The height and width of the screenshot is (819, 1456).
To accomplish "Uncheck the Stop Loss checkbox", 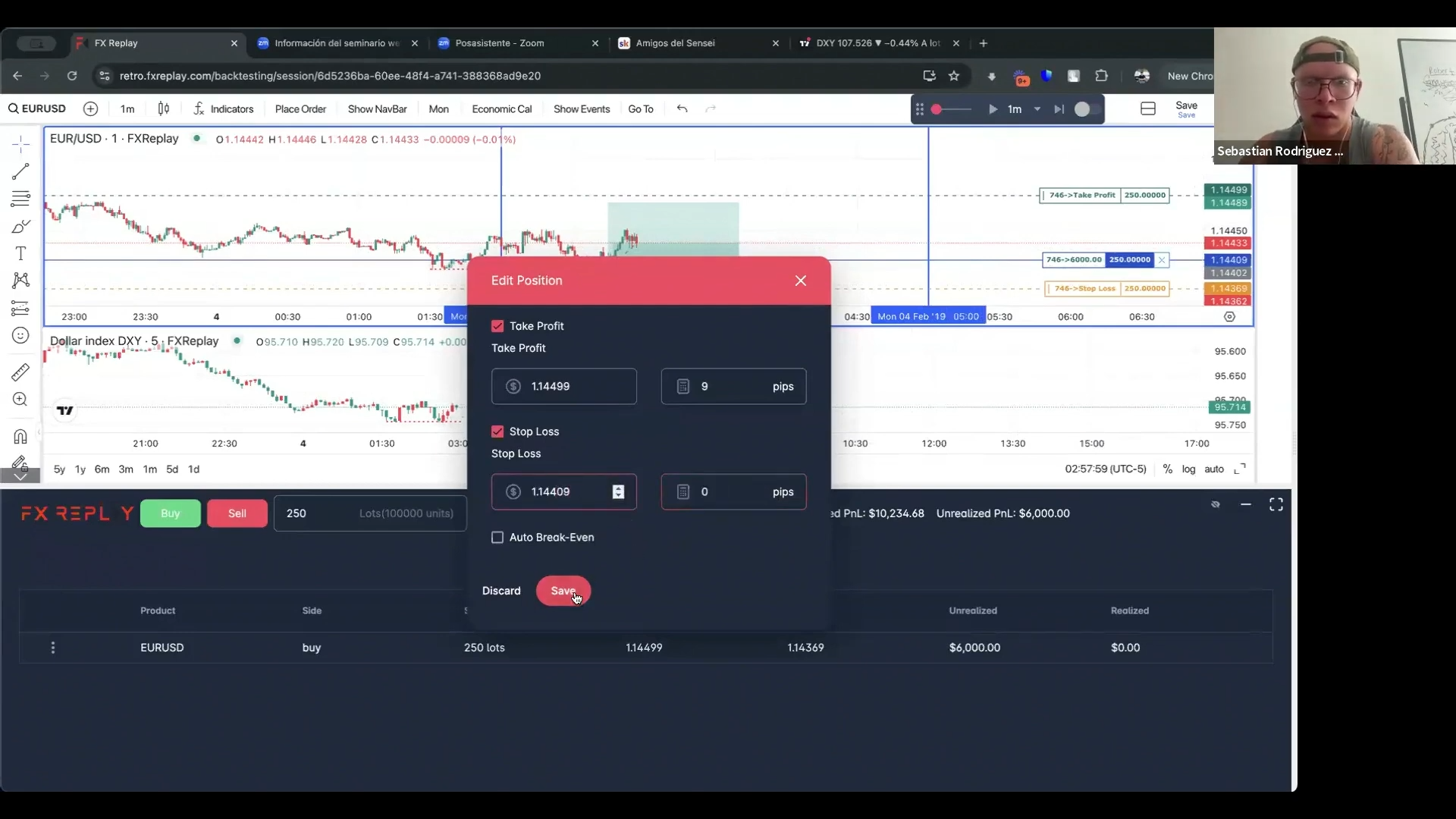I will click(x=497, y=431).
